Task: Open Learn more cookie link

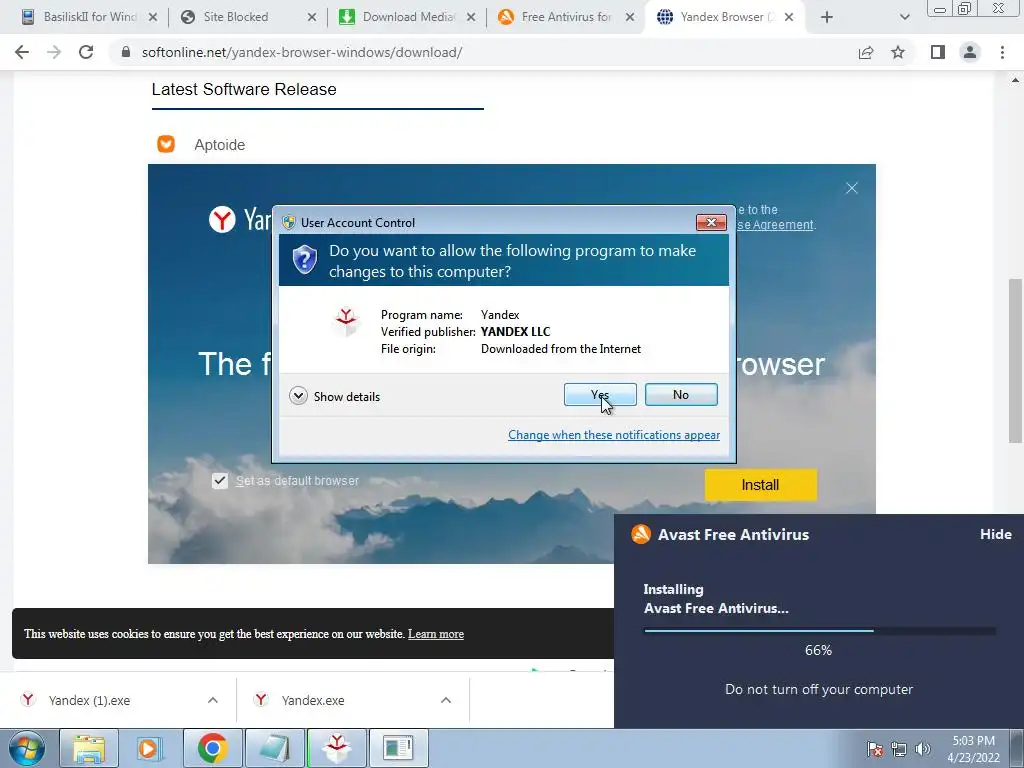Action: [x=436, y=634]
